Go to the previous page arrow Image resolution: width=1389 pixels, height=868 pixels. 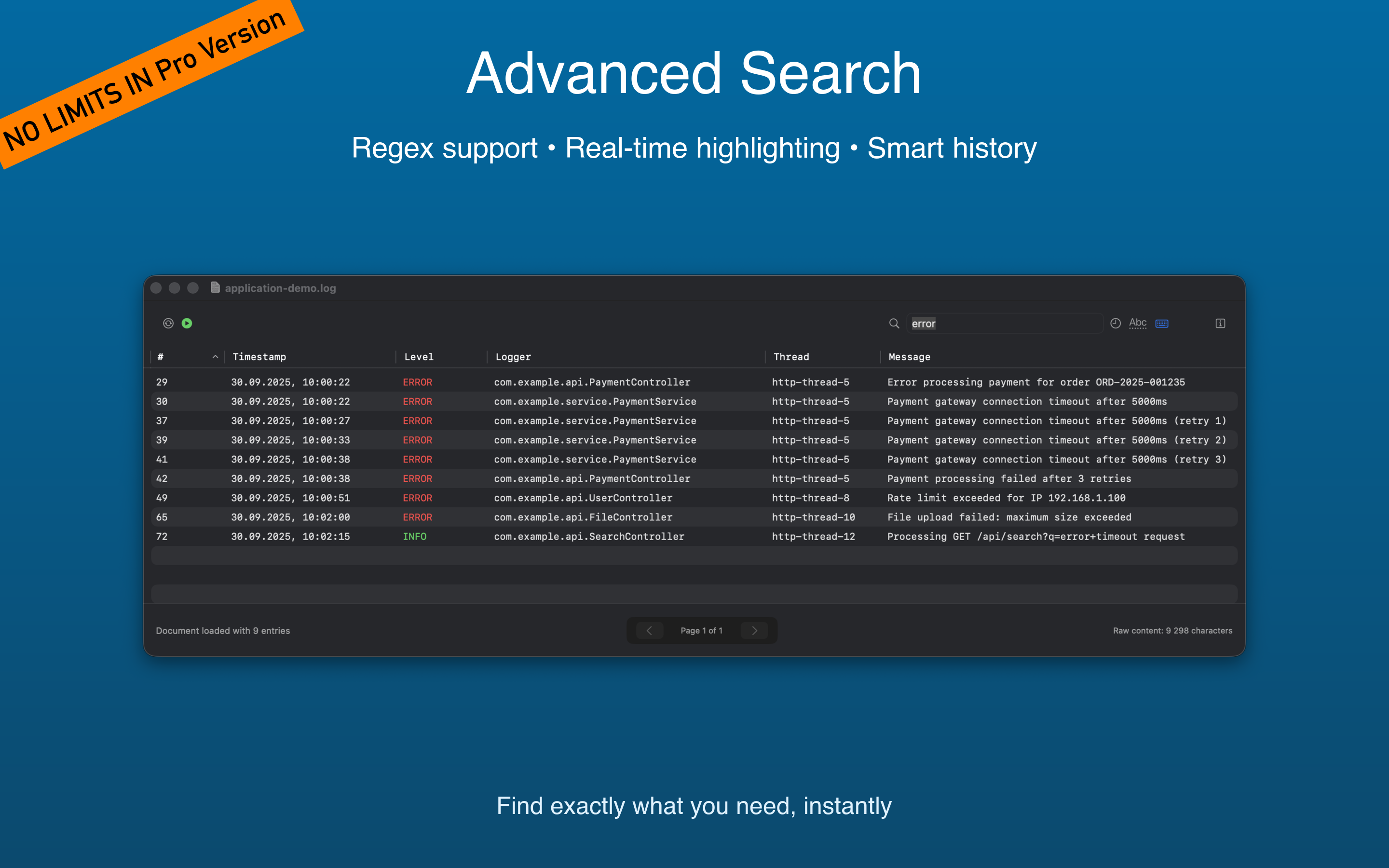tap(649, 630)
